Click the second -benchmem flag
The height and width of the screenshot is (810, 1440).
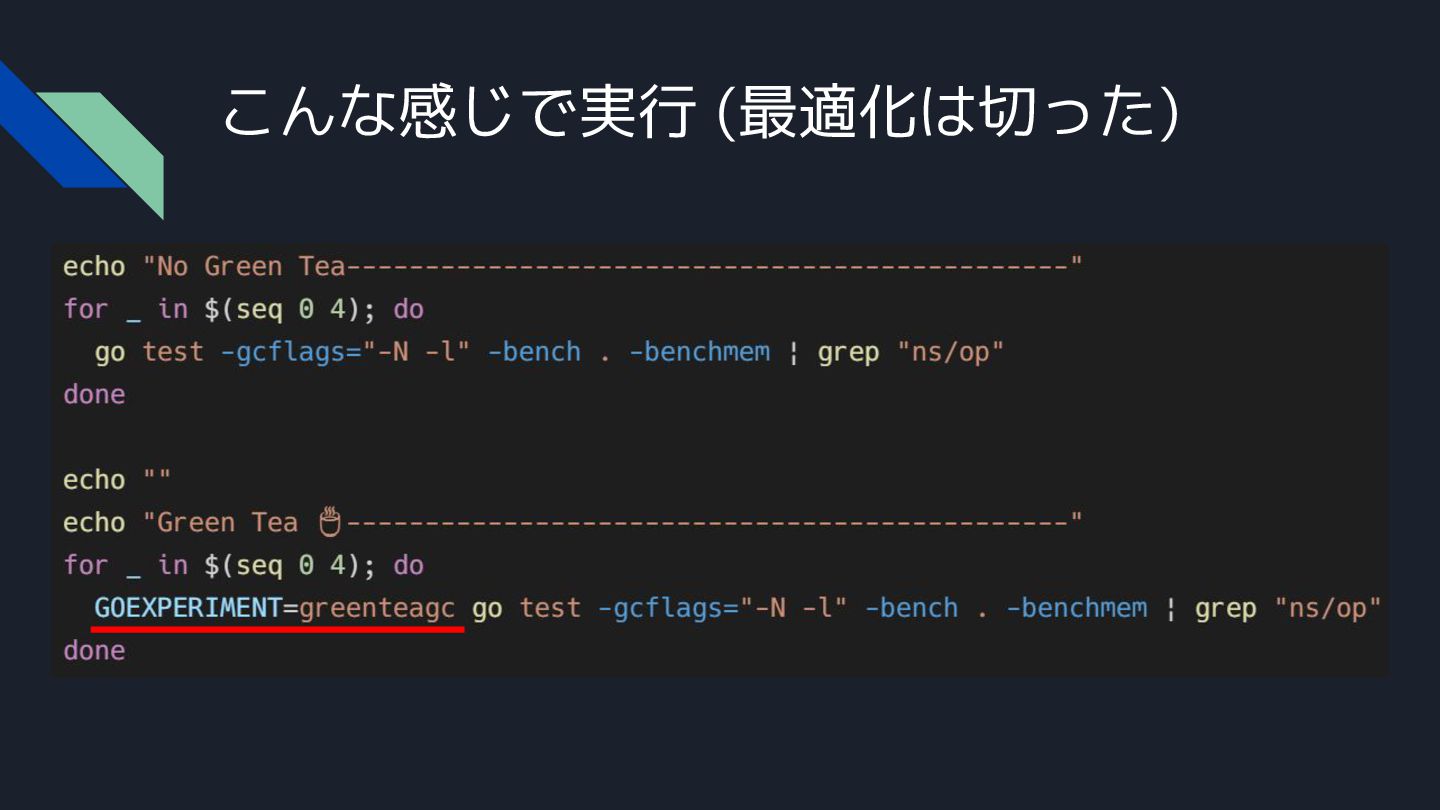pyautogui.click(x=1076, y=608)
